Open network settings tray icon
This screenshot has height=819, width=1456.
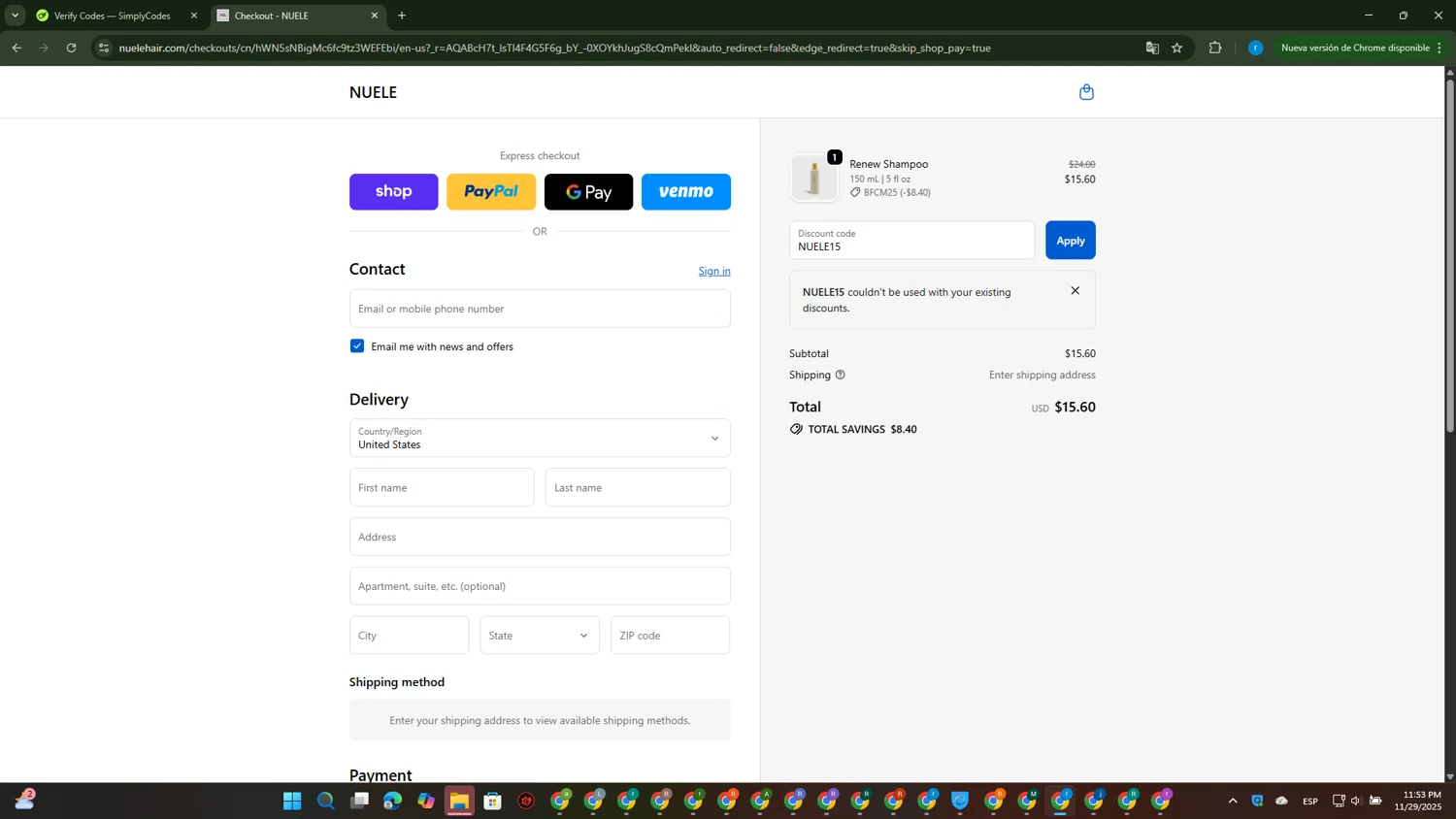pyautogui.click(x=1339, y=801)
